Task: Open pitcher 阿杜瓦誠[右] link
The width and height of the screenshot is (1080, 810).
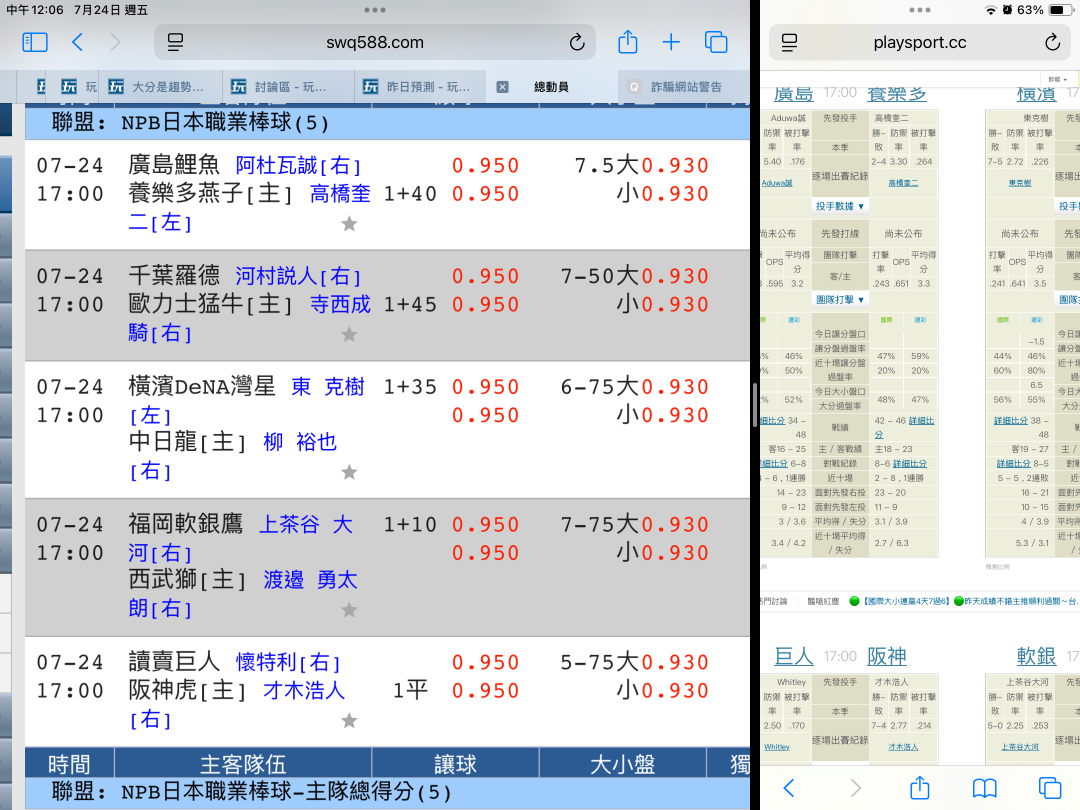Action: tap(298, 165)
